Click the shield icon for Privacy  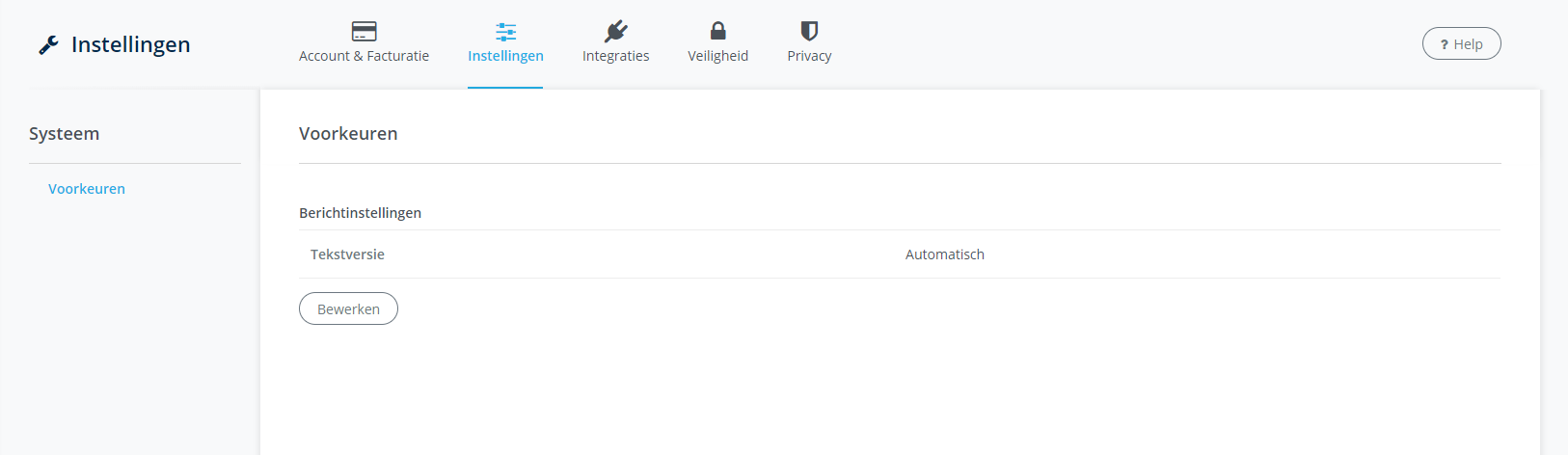pyautogui.click(x=809, y=31)
